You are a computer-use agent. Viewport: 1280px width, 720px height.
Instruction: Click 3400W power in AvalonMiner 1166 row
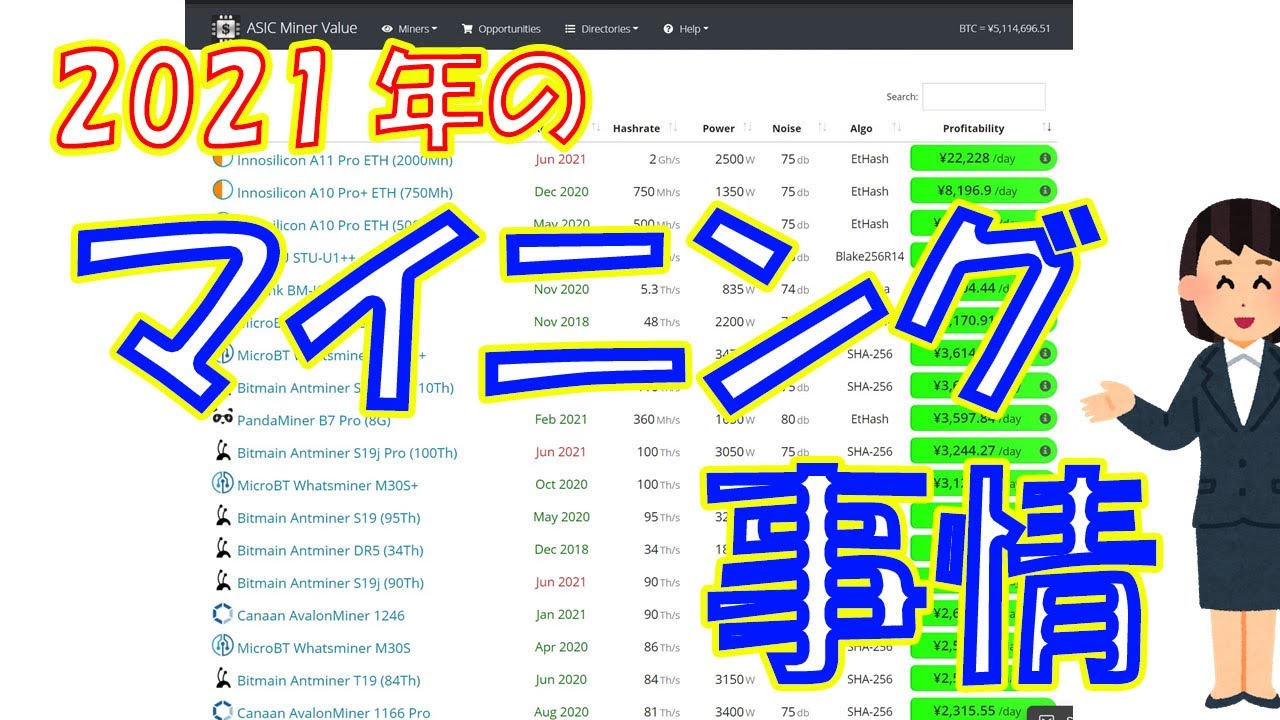(735, 712)
